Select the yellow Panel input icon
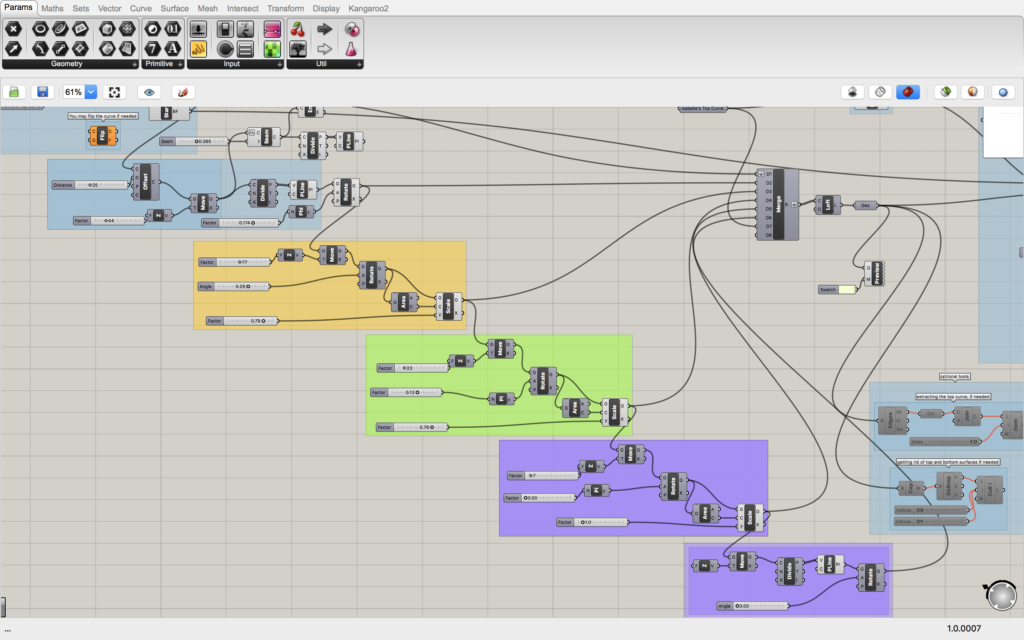The width and height of the screenshot is (1024, 640). (199, 48)
